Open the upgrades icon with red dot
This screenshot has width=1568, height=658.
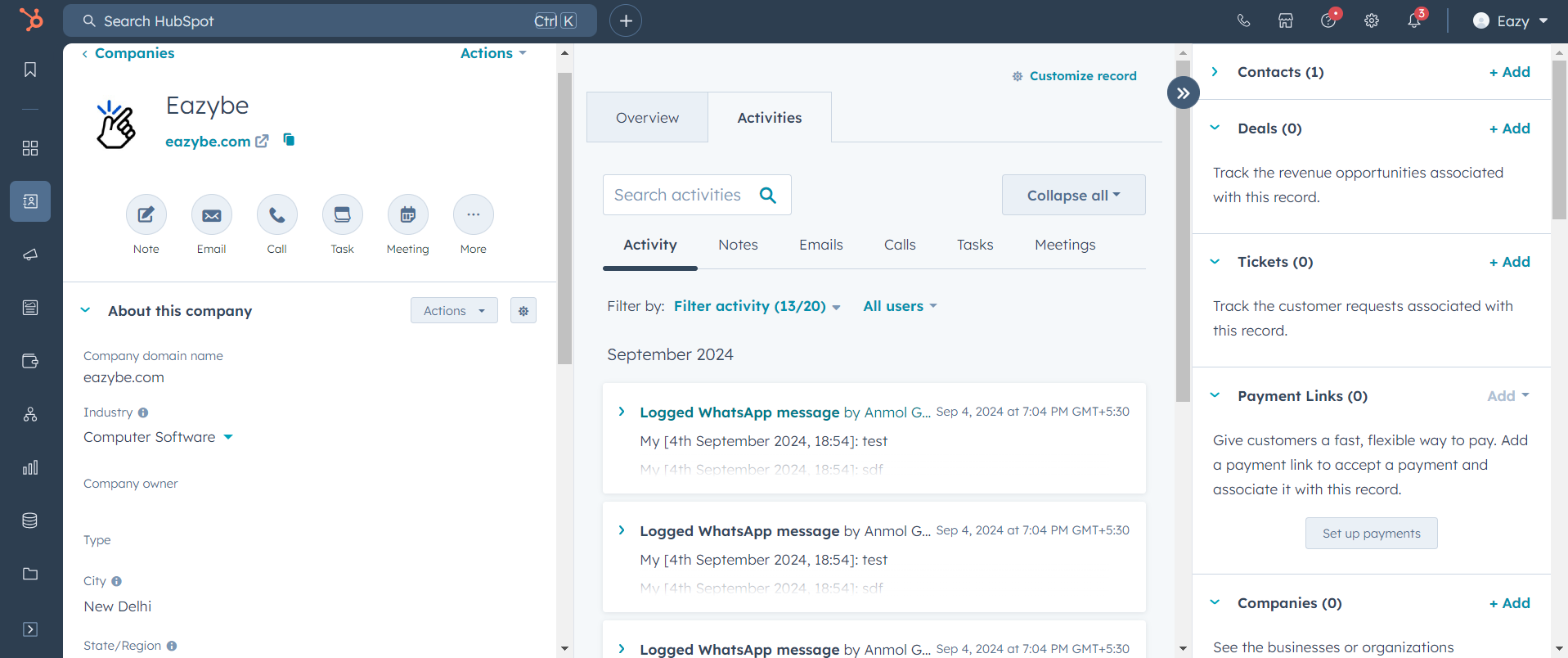pos(1329,20)
